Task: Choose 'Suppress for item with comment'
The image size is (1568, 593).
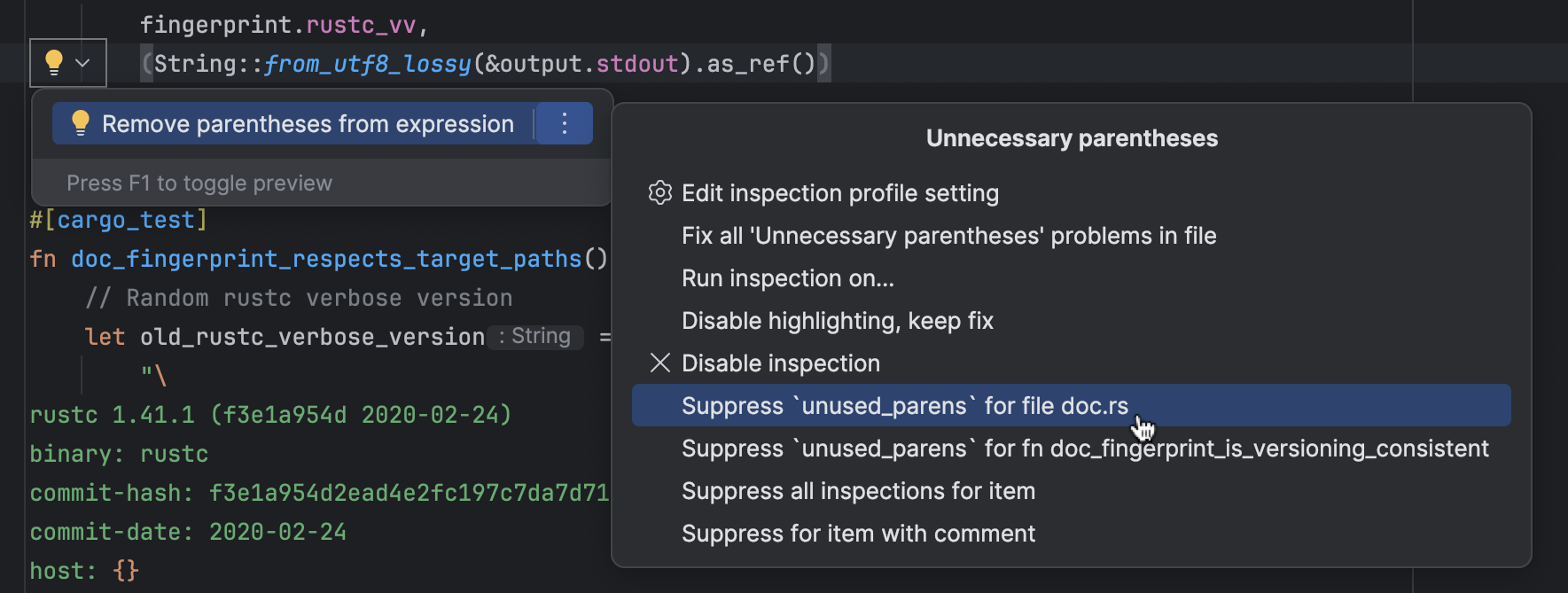Action: (x=857, y=534)
